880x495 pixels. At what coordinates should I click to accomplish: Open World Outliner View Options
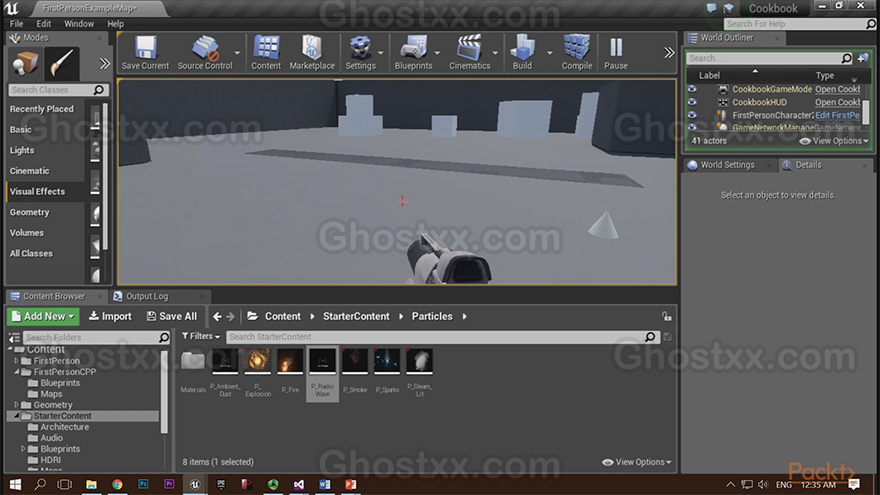[x=834, y=141]
